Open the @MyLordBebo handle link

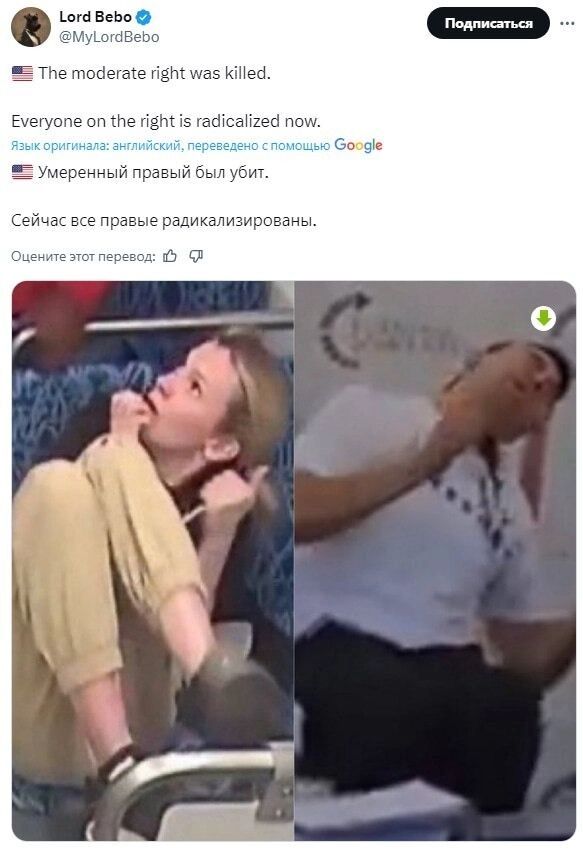(x=109, y=37)
